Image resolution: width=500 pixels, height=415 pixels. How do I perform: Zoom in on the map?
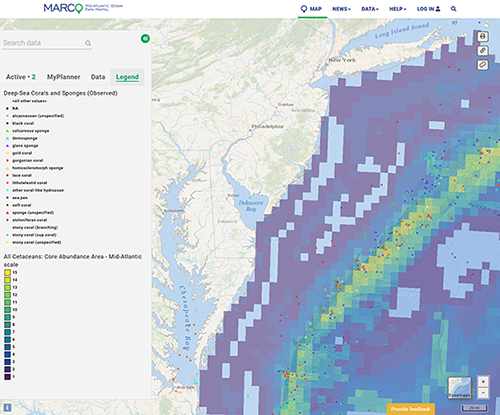(483, 381)
